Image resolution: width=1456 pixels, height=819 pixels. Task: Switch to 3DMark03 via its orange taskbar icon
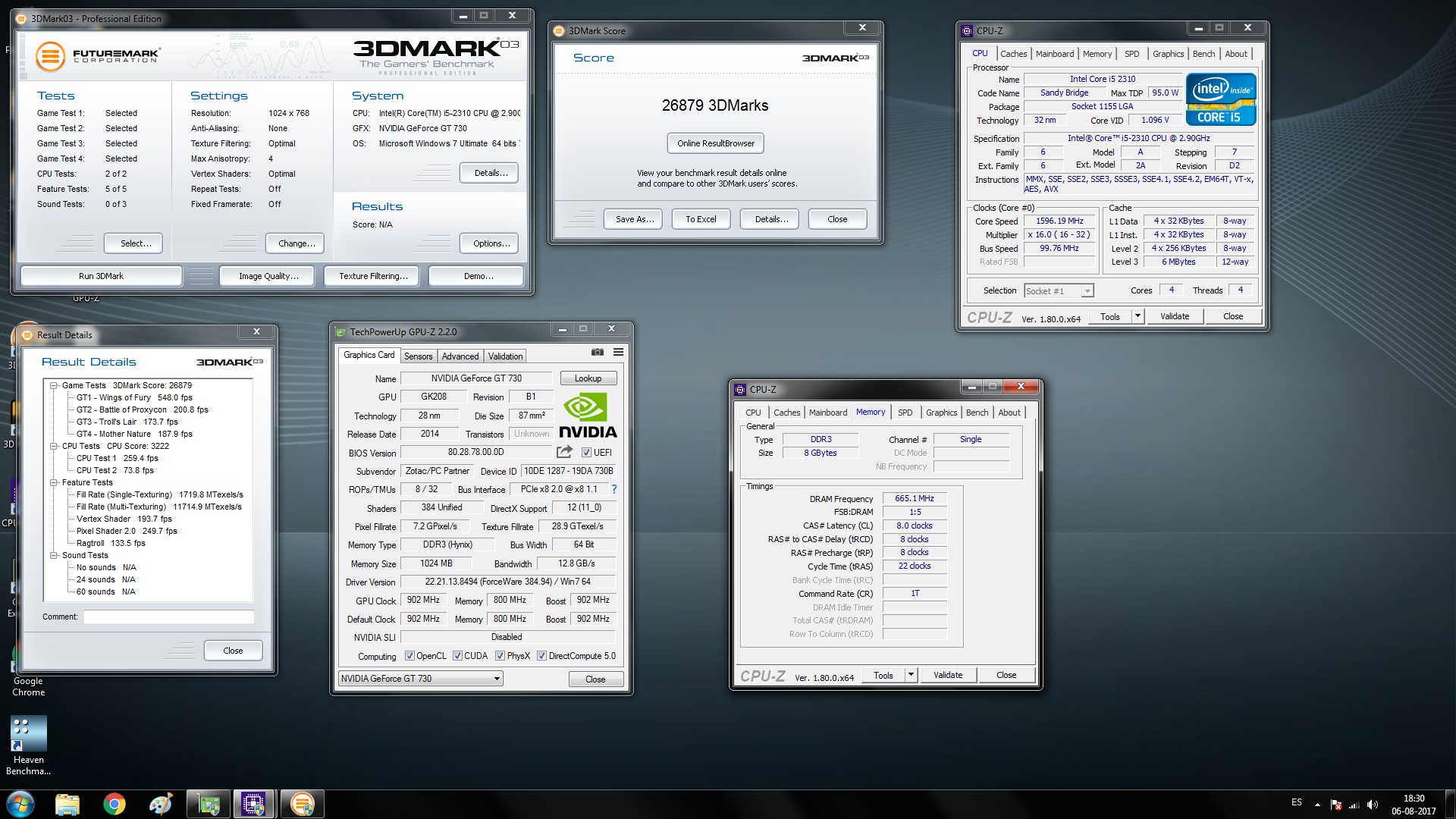pos(302,804)
